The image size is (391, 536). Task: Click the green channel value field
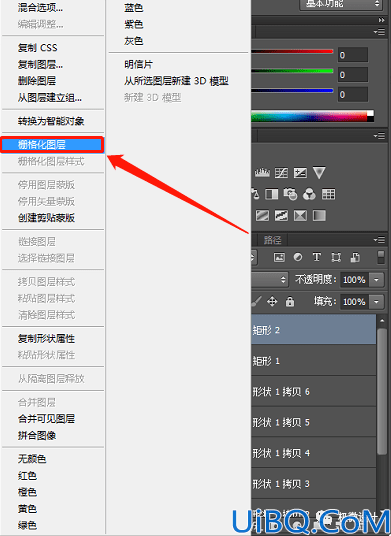pyautogui.click(x=353, y=75)
